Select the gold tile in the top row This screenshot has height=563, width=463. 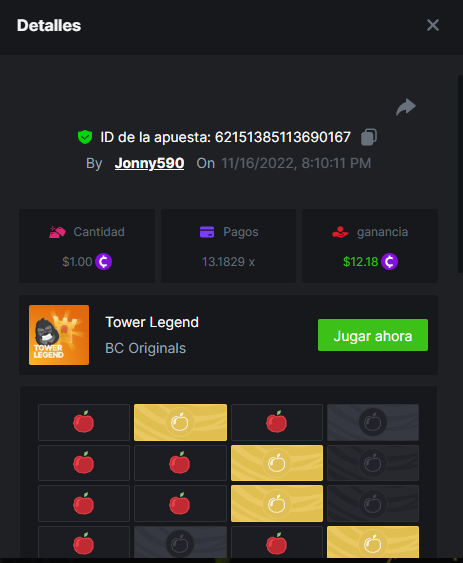pyautogui.click(x=180, y=422)
